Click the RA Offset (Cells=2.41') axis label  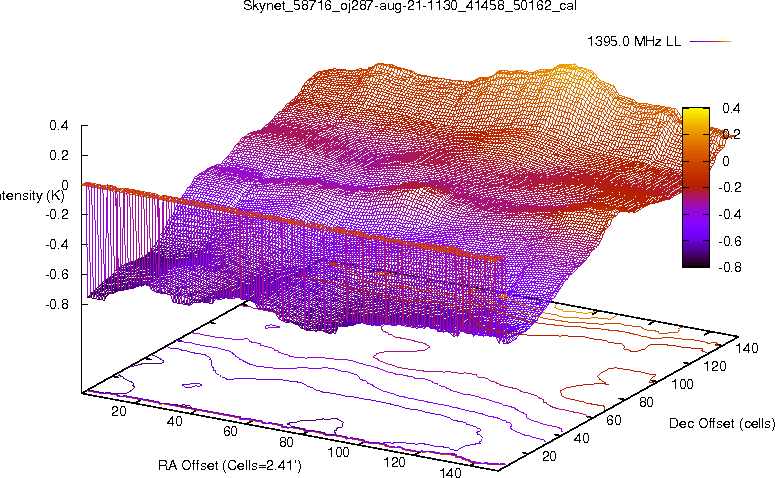tap(230, 465)
